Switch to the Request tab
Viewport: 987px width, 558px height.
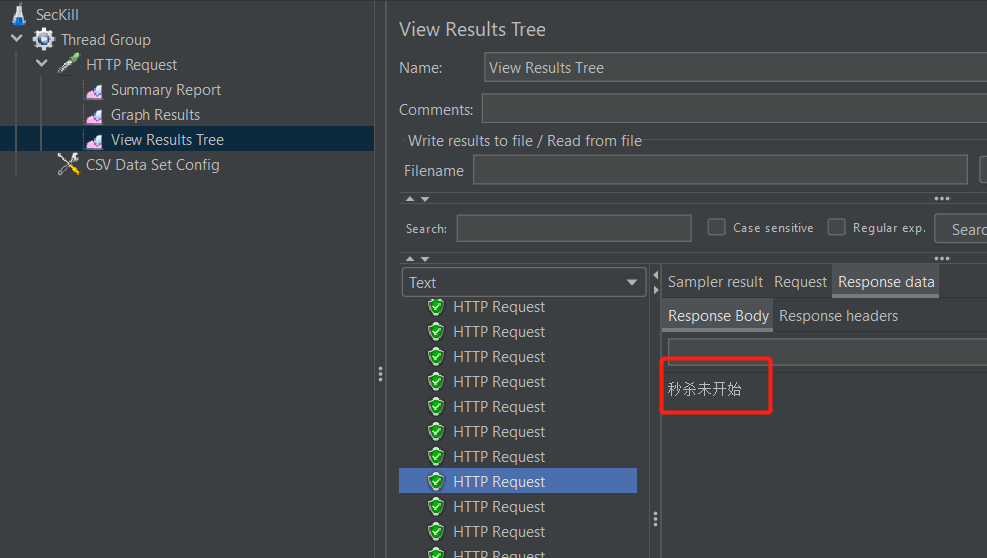pyautogui.click(x=800, y=282)
